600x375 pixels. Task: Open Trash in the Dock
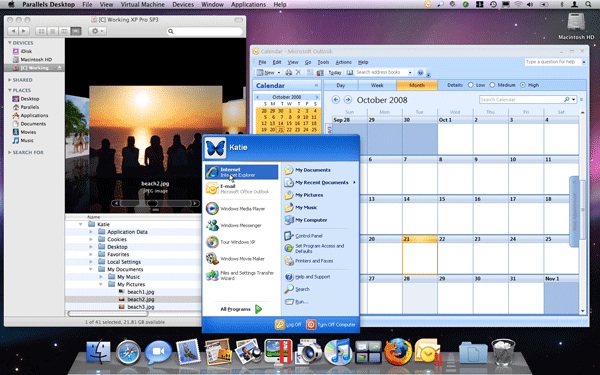tap(504, 352)
